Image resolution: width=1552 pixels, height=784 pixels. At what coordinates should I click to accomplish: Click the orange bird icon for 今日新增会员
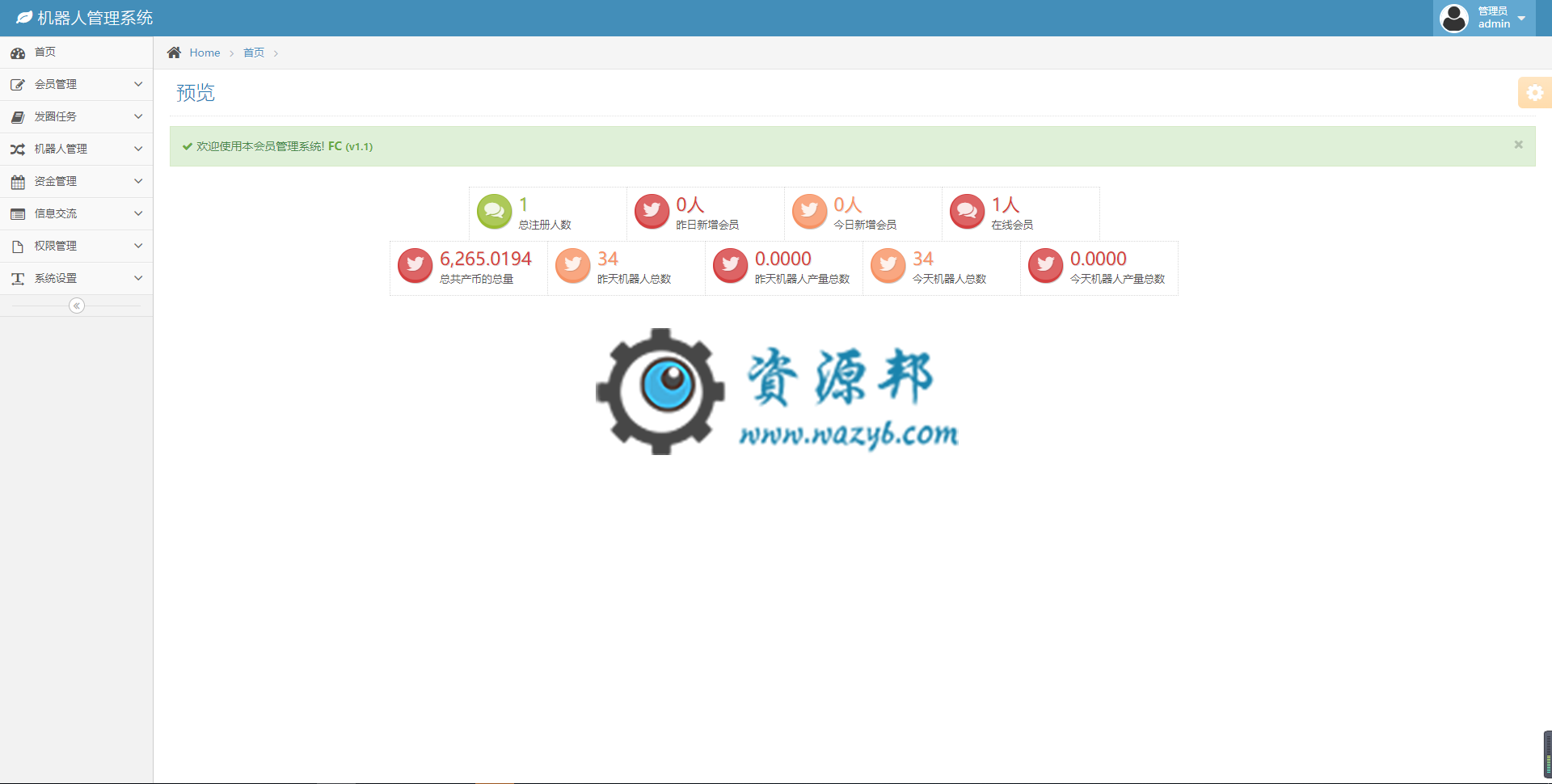click(809, 212)
